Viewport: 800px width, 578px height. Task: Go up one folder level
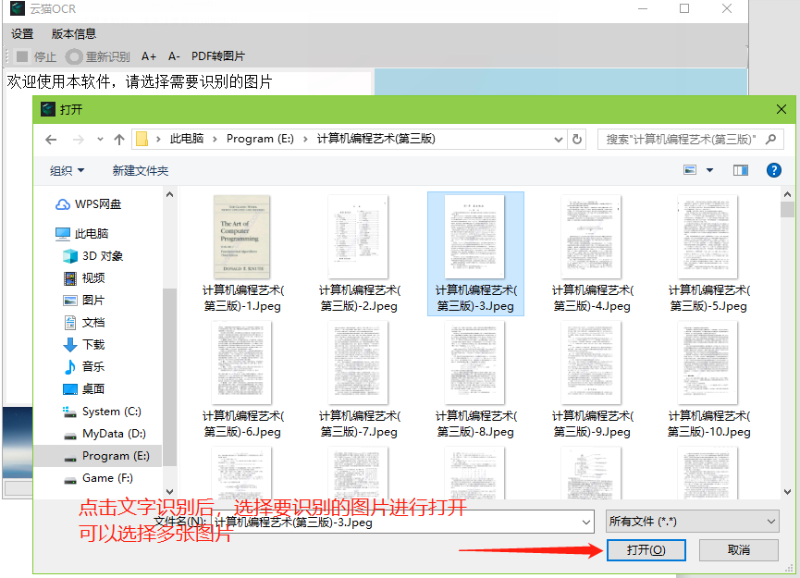pos(119,139)
